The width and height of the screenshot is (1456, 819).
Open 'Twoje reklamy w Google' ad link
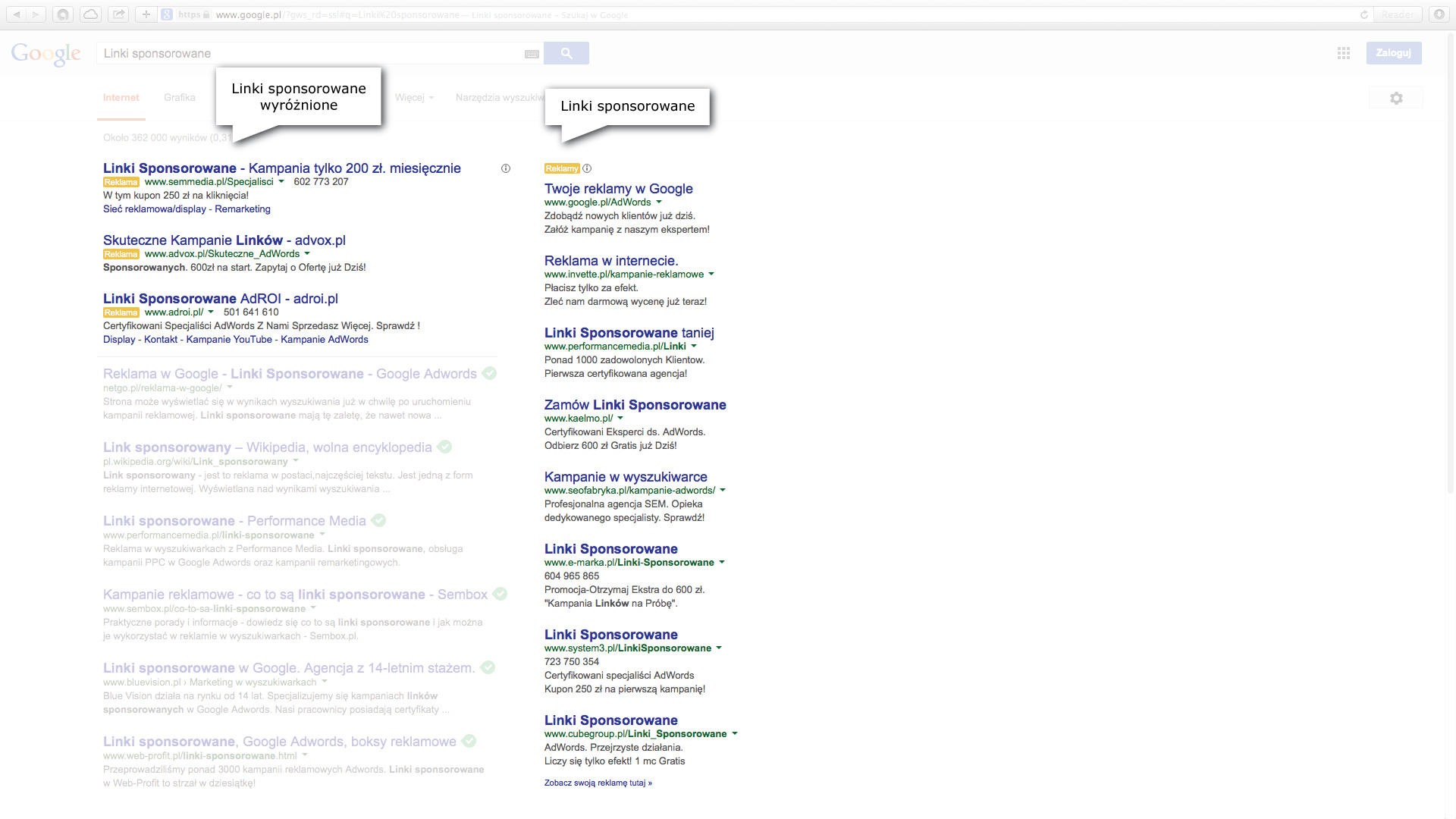[x=619, y=189]
